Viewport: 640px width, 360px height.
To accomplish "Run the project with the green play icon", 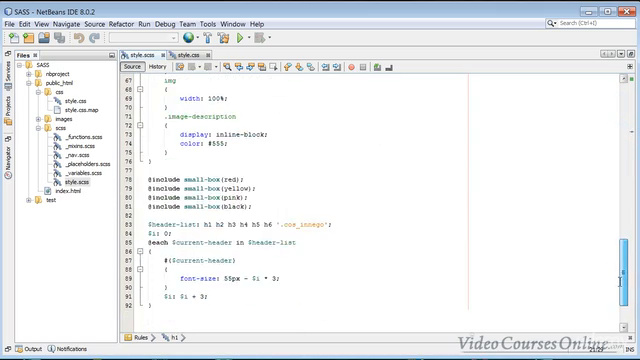I will pyautogui.click(x=240, y=38).
